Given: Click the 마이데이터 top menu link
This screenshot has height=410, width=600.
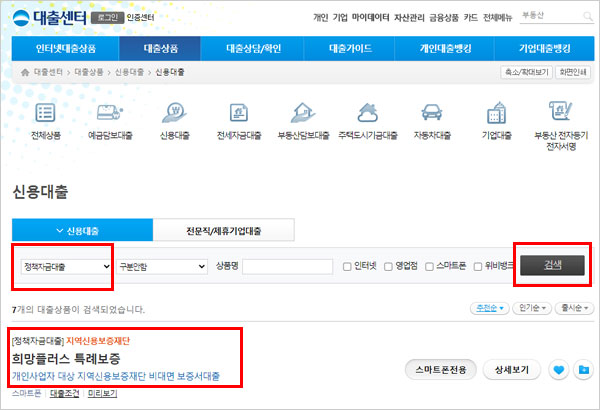Looking at the screenshot, I should [x=370, y=18].
